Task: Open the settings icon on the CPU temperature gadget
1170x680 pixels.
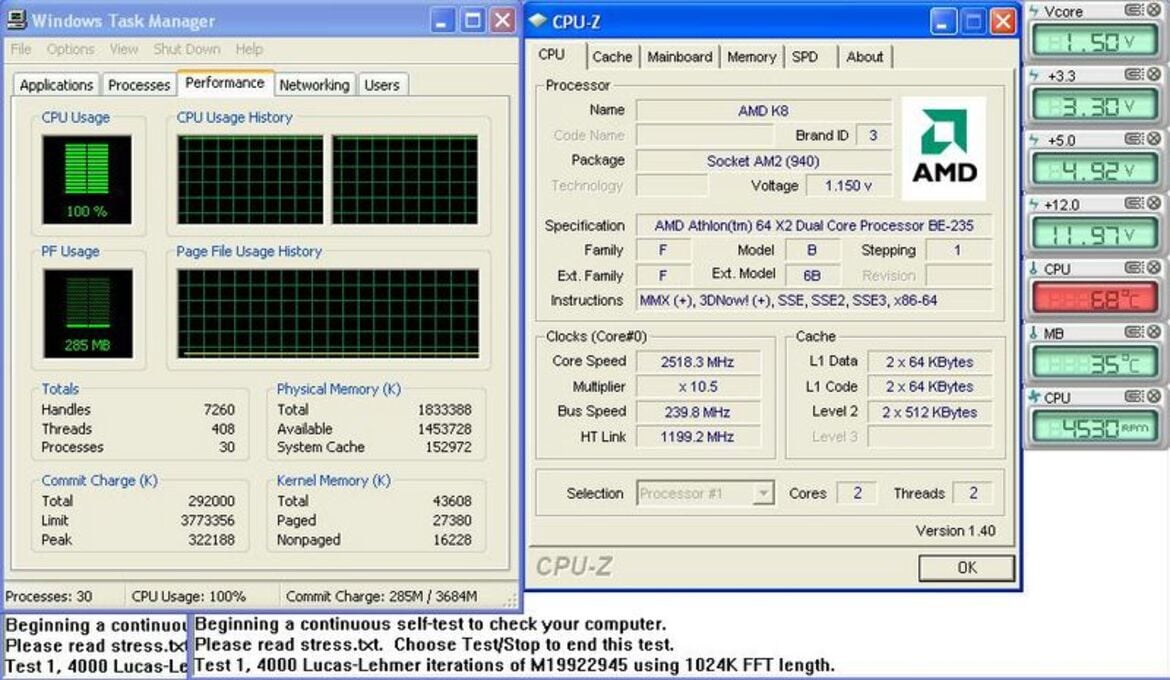Action: click(x=1133, y=267)
